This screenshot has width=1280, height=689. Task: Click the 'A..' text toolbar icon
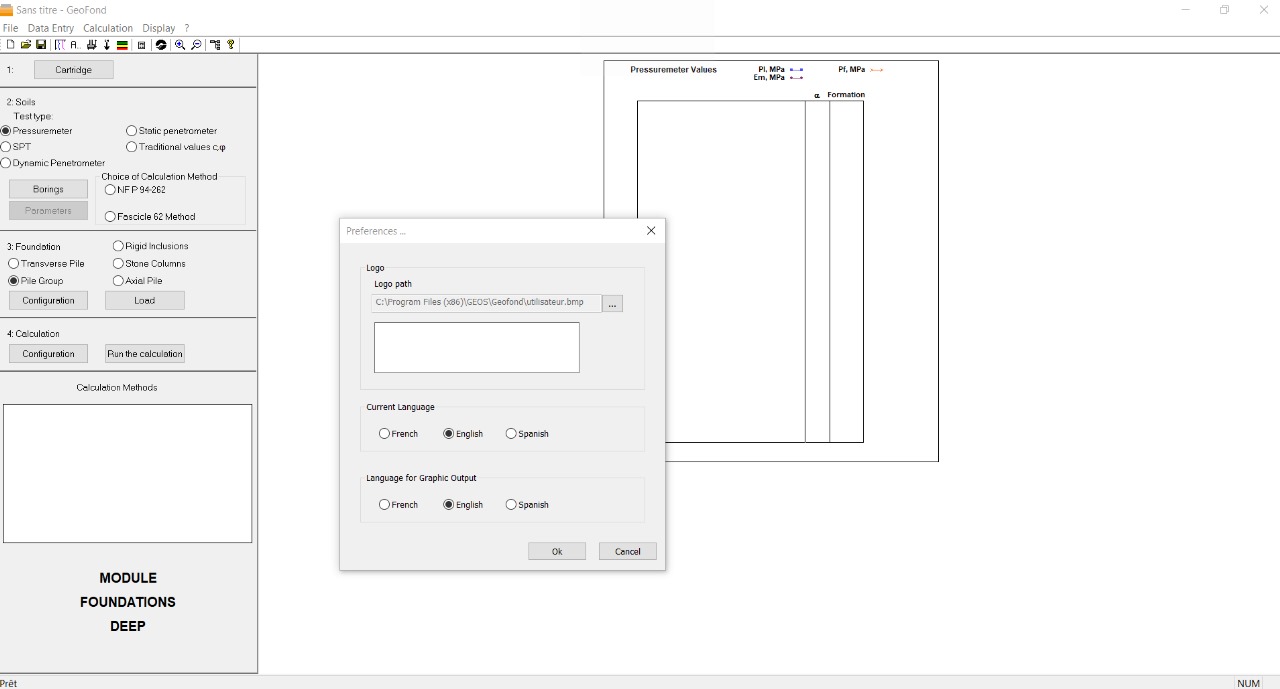point(75,45)
